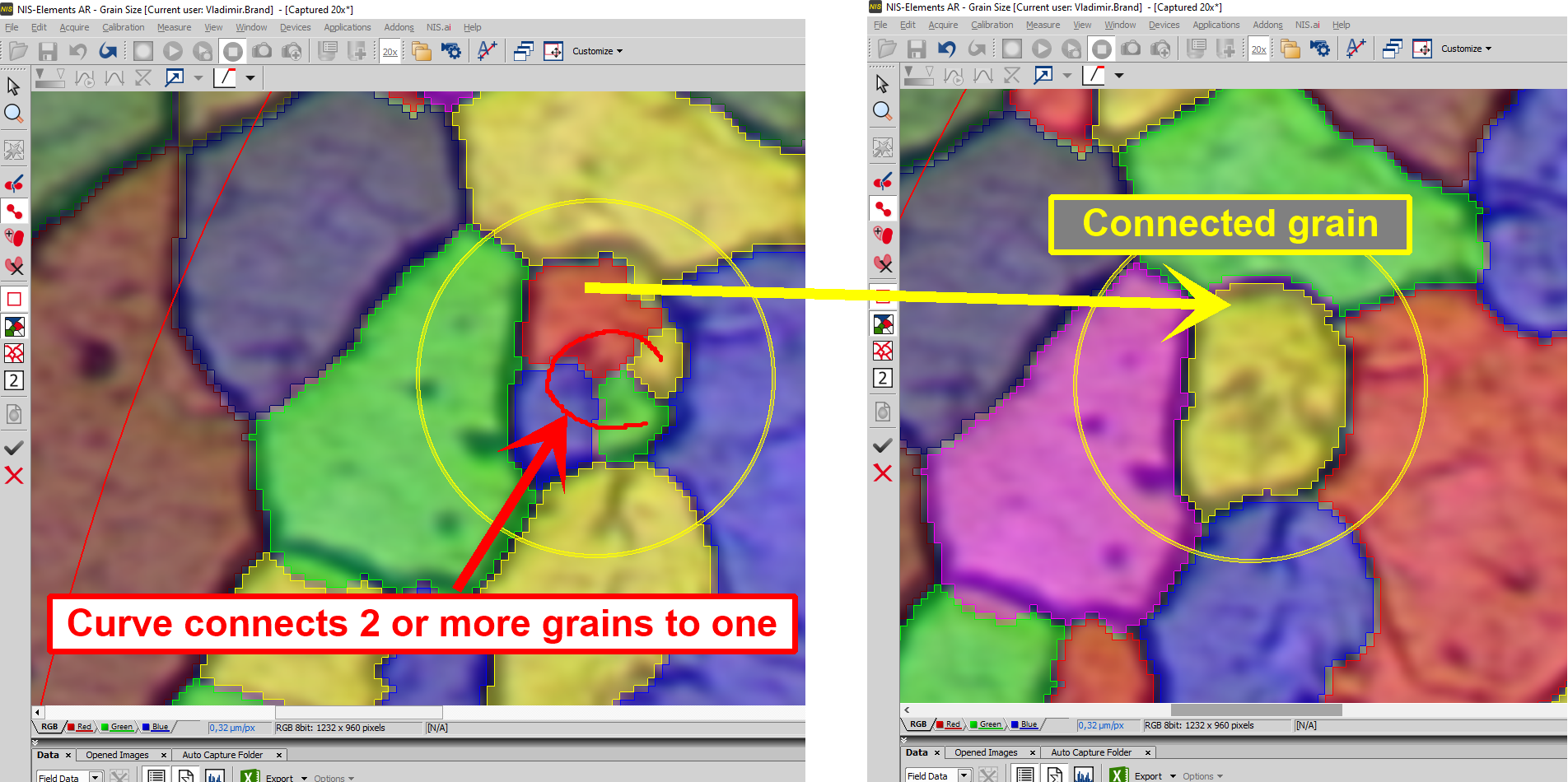Open the Measure menu in left window

(174, 27)
